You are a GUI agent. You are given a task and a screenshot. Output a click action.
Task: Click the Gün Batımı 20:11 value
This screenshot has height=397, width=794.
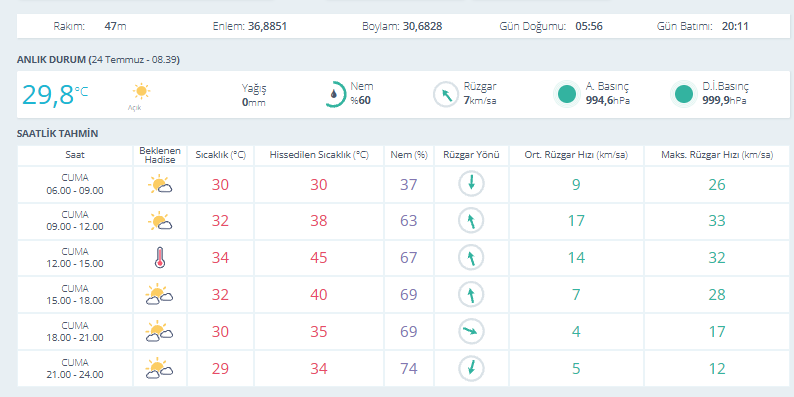[x=735, y=26]
